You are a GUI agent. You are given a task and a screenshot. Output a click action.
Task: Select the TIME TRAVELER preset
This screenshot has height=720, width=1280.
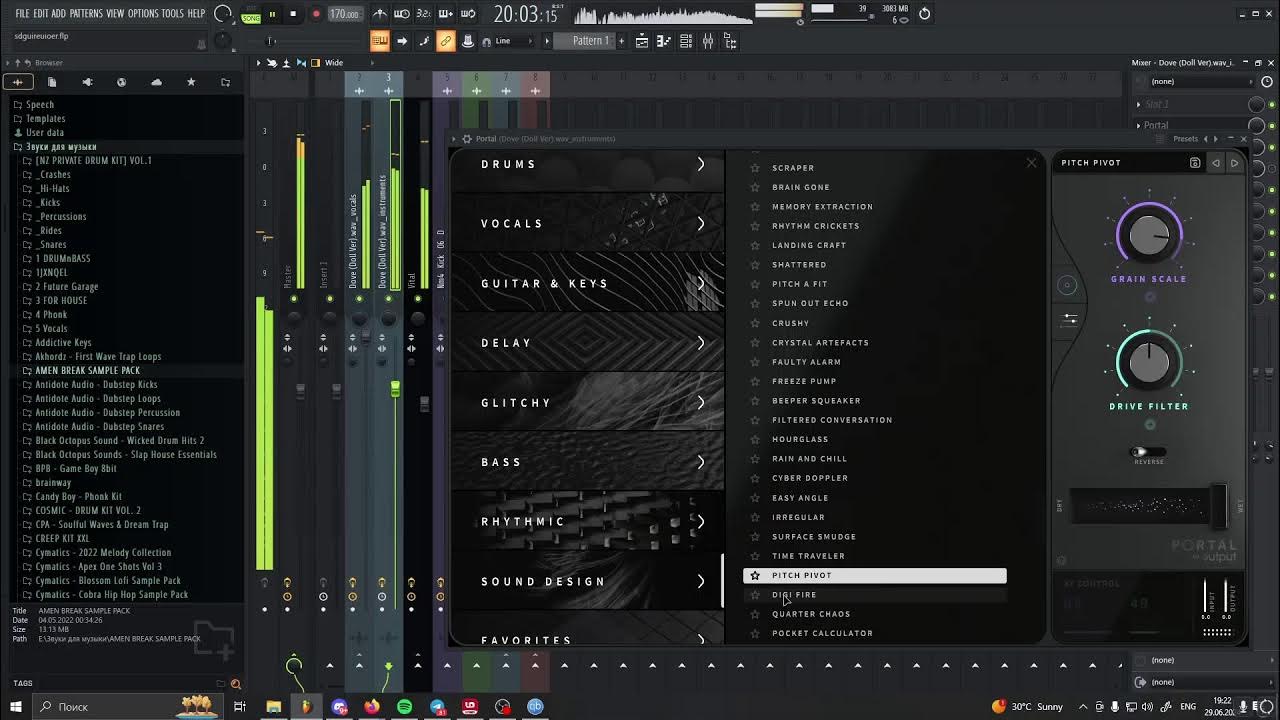(808, 556)
